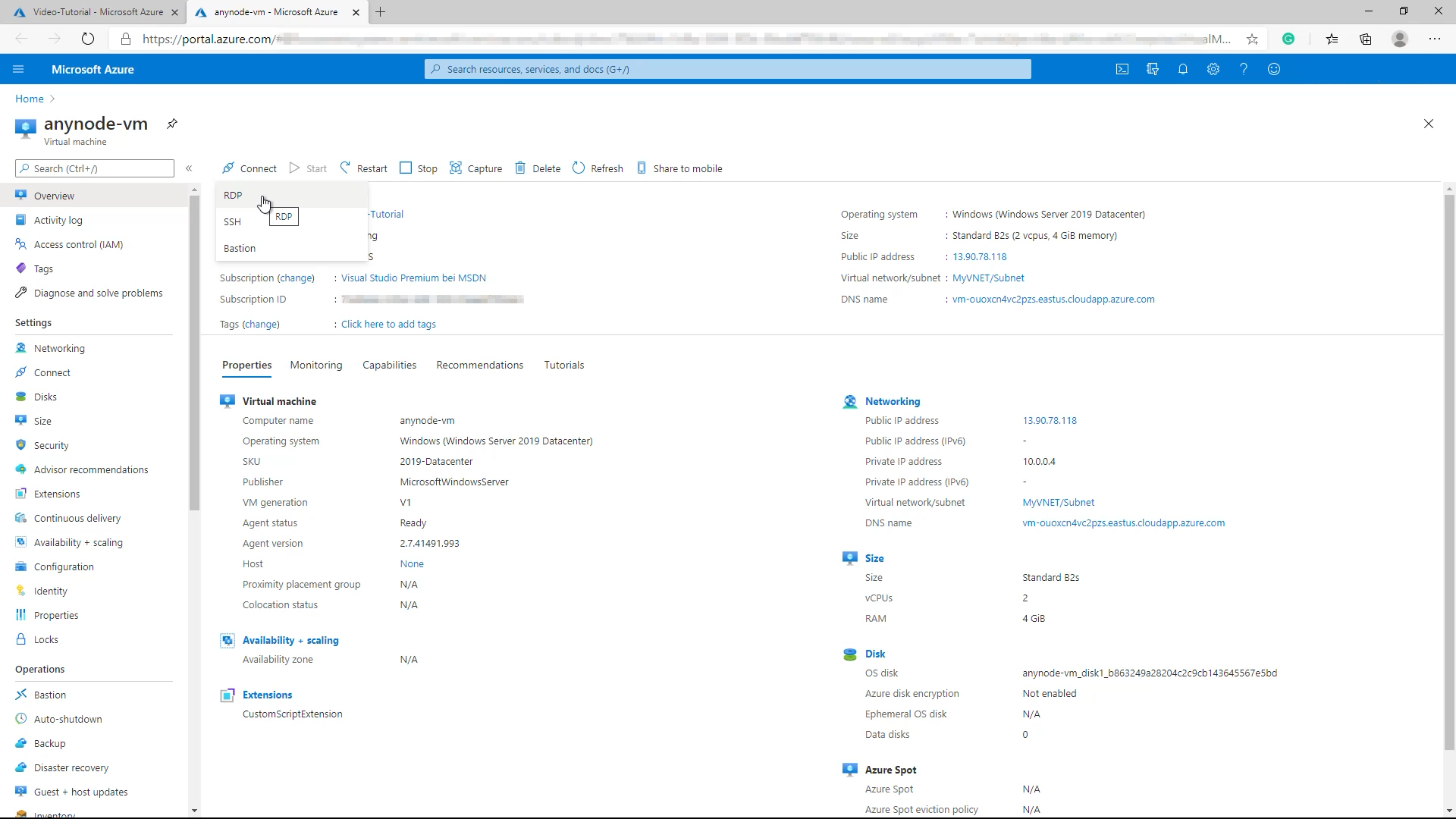This screenshot has height=819, width=1456.
Task: Choose RDP from the Connect menu
Action: pyautogui.click(x=292, y=195)
